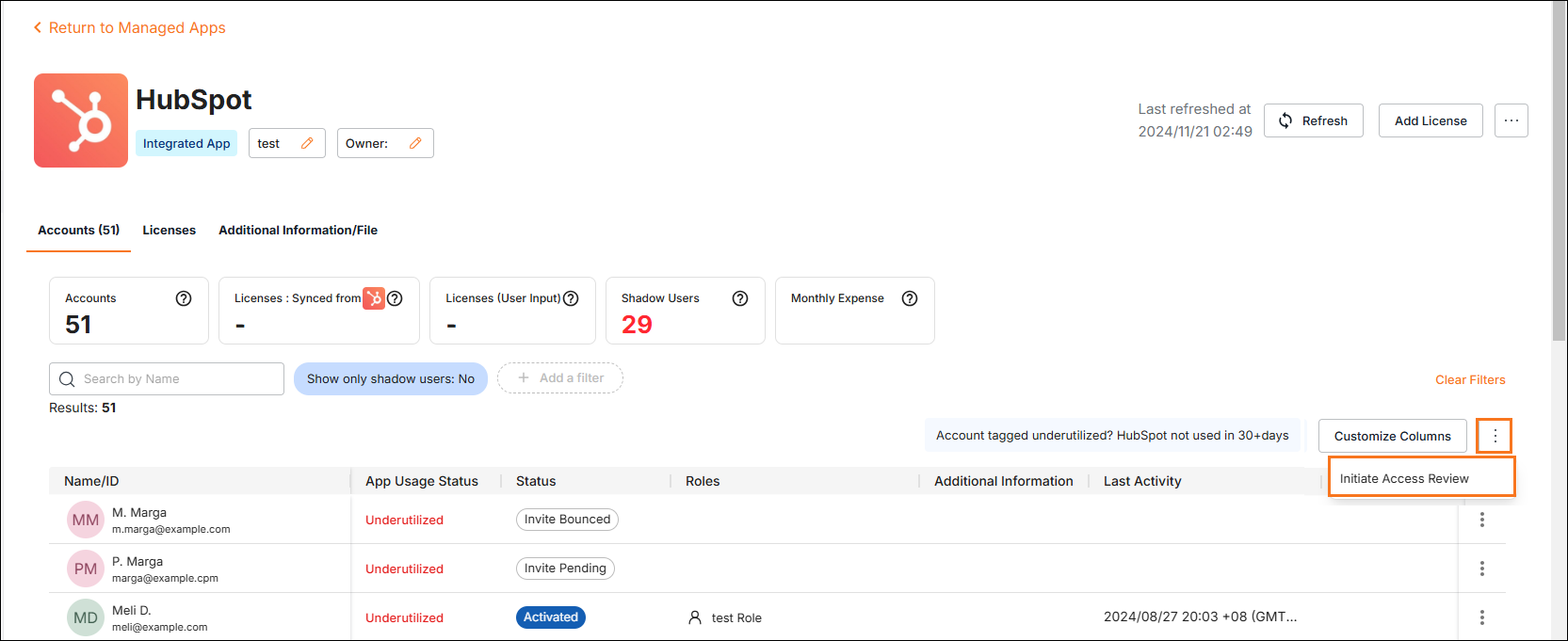
Task: Click the Monthly Expense card label
Action: tap(837, 298)
